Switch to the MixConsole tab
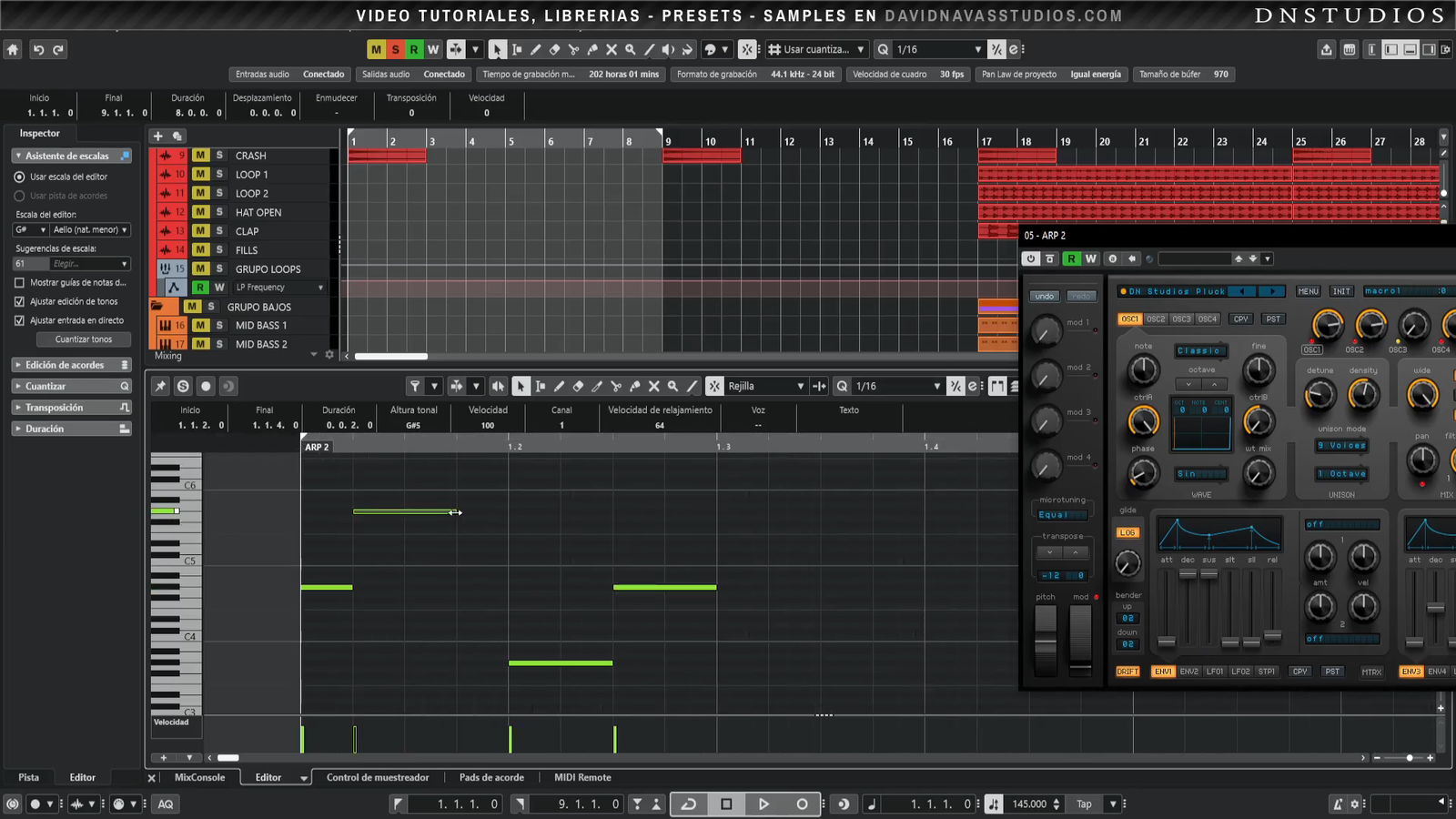 coord(199,777)
